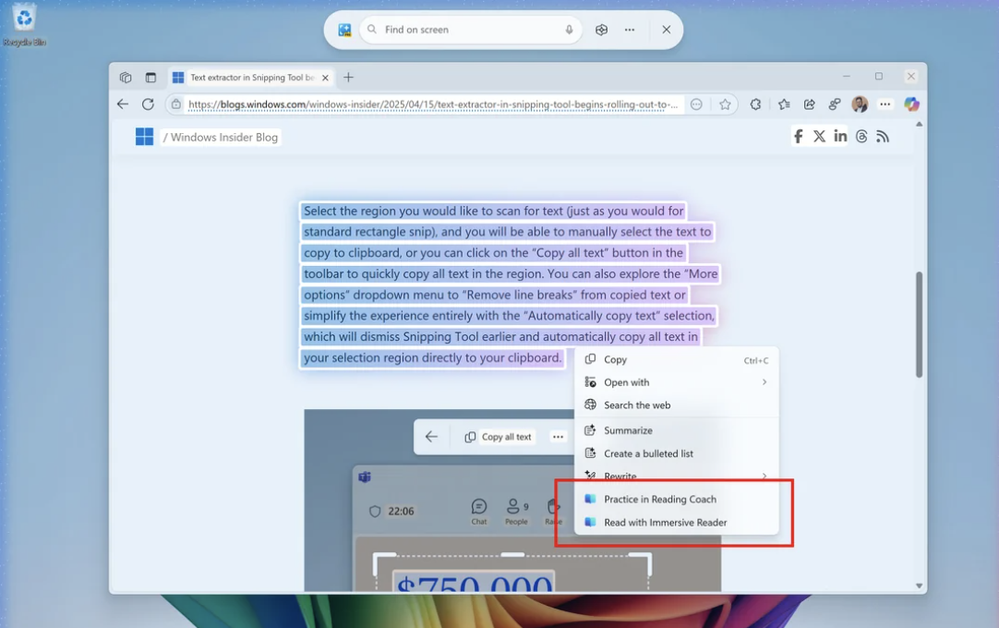This screenshot has height=628, width=999.
Task: Click the scroll up arrow on the page scrollbar
Action: (919, 124)
